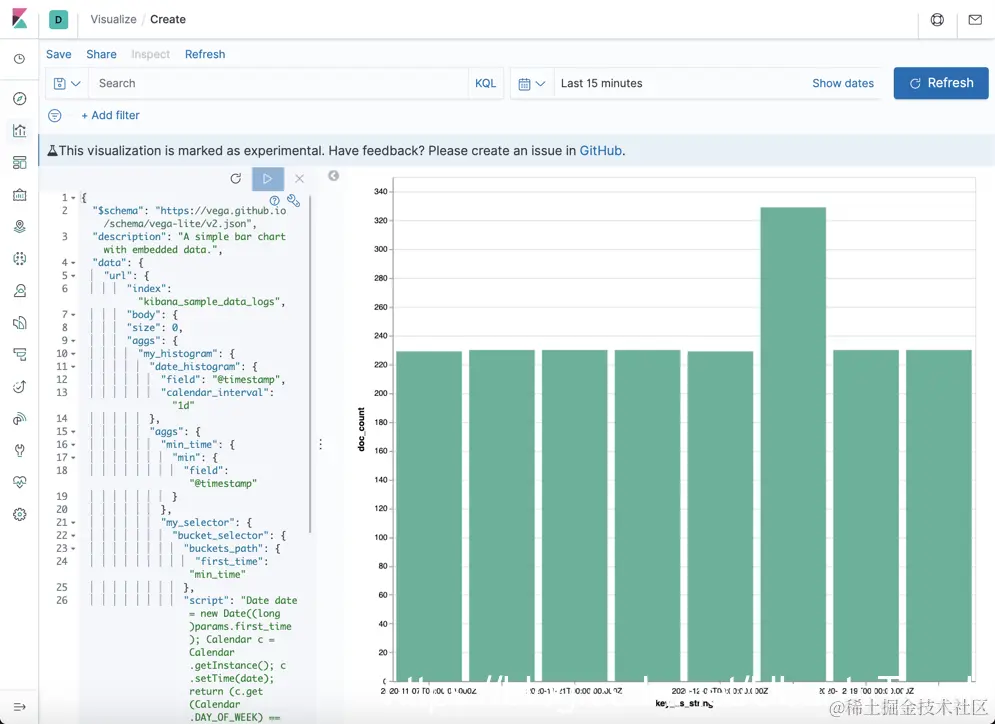Reset the Vega editor with refresh icon
This screenshot has width=995, height=724.
point(235,179)
